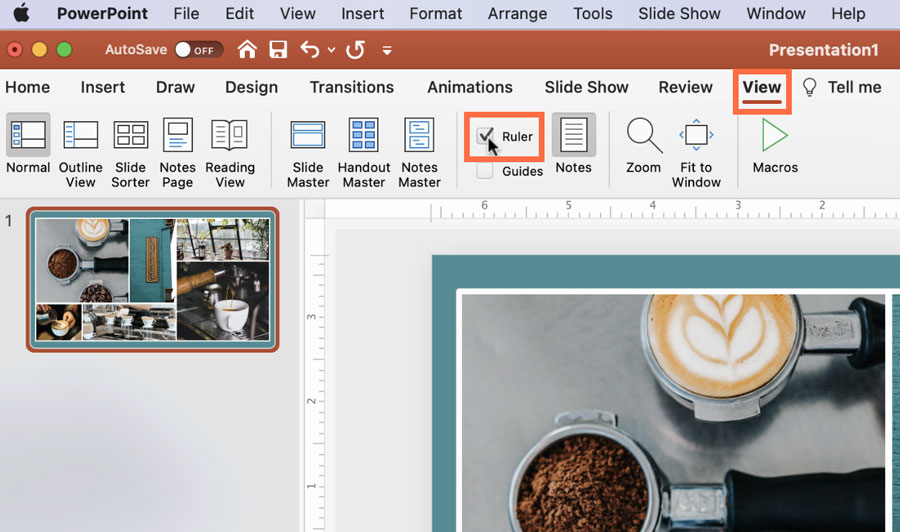
Task: Switch to the Transitions ribbon tab
Action: 352,87
